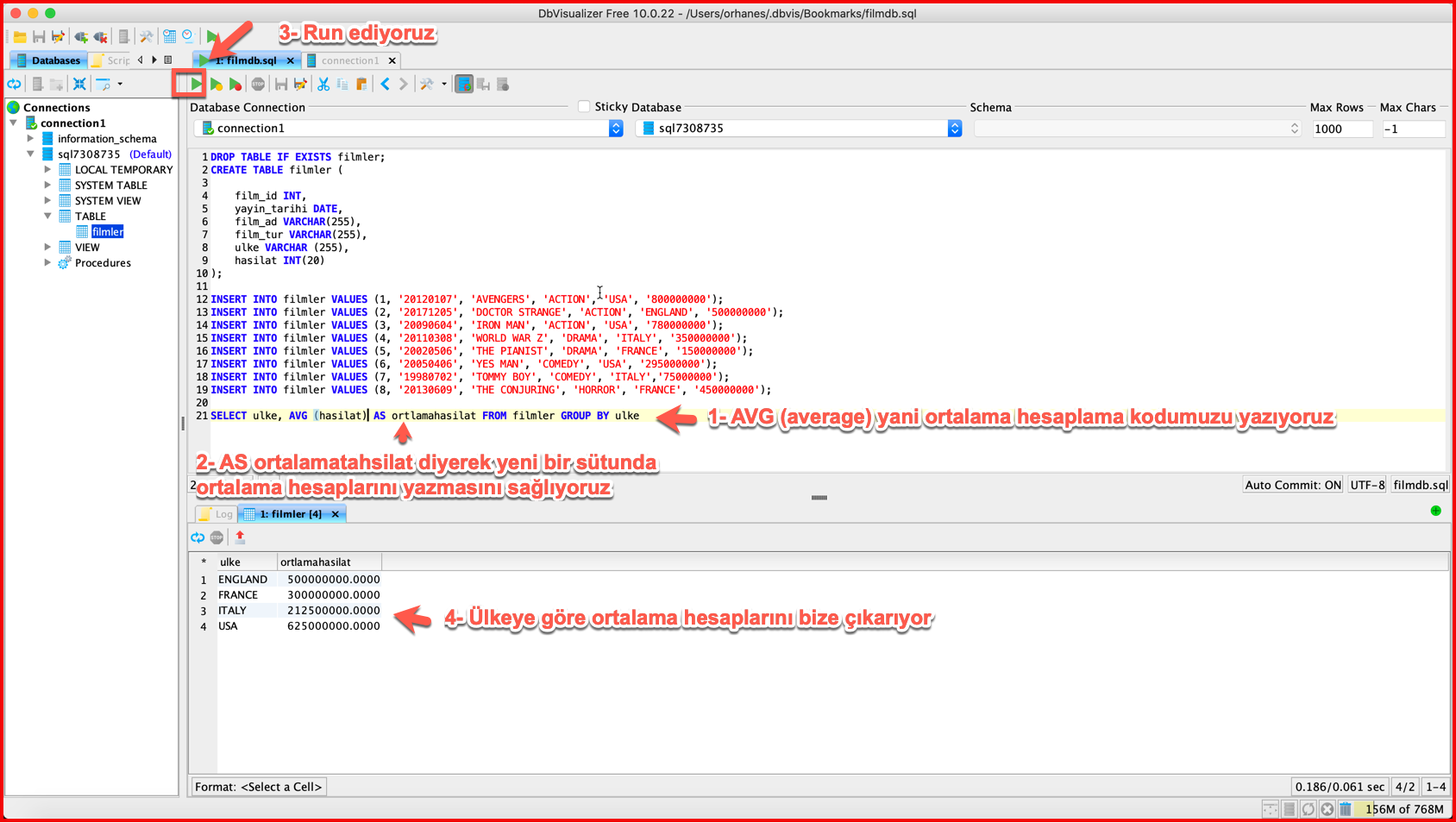This screenshot has height=823, width=1456.
Task: Click the save-as icon with pencil in editor toolbar
Action: click(300, 84)
